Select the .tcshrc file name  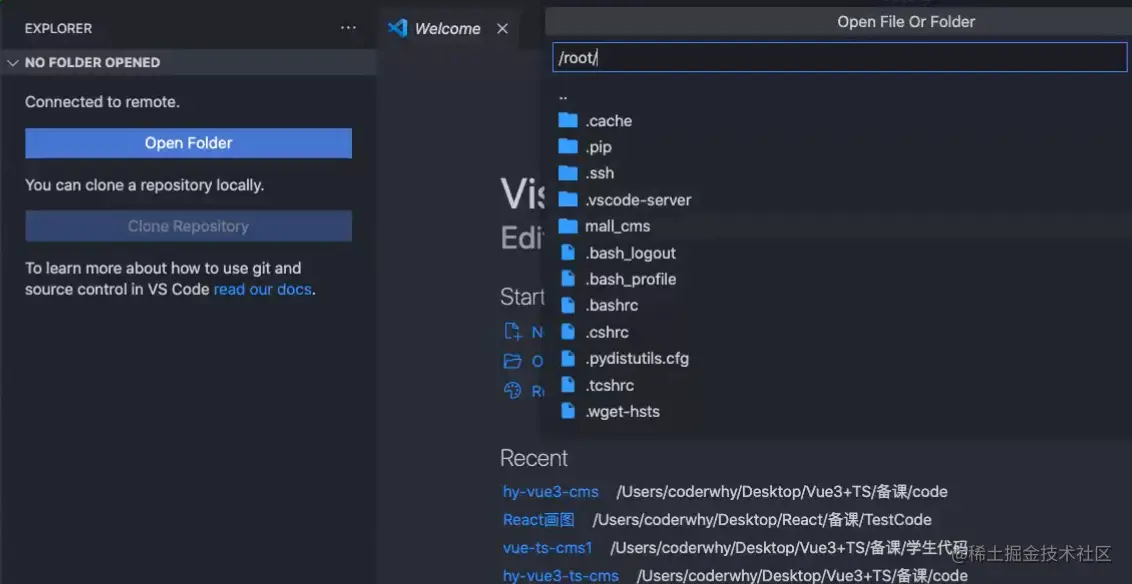point(609,385)
